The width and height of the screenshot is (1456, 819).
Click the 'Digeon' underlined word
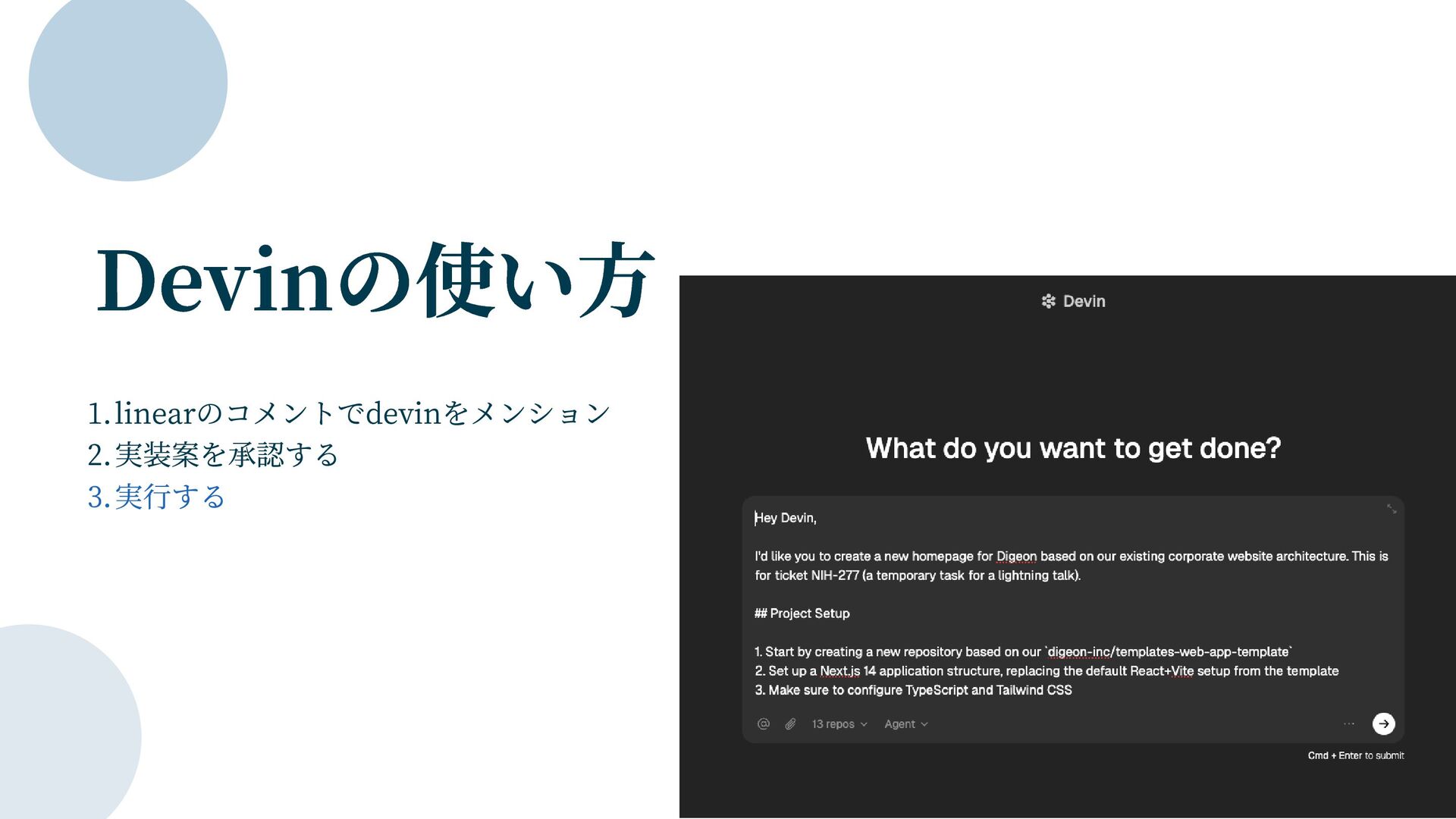[1016, 557]
